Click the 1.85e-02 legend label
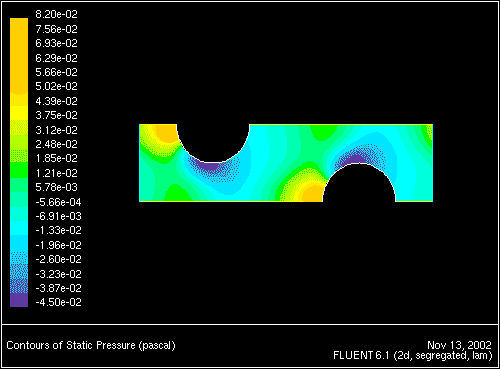The width and height of the screenshot is (500, 369). [56, 158]
